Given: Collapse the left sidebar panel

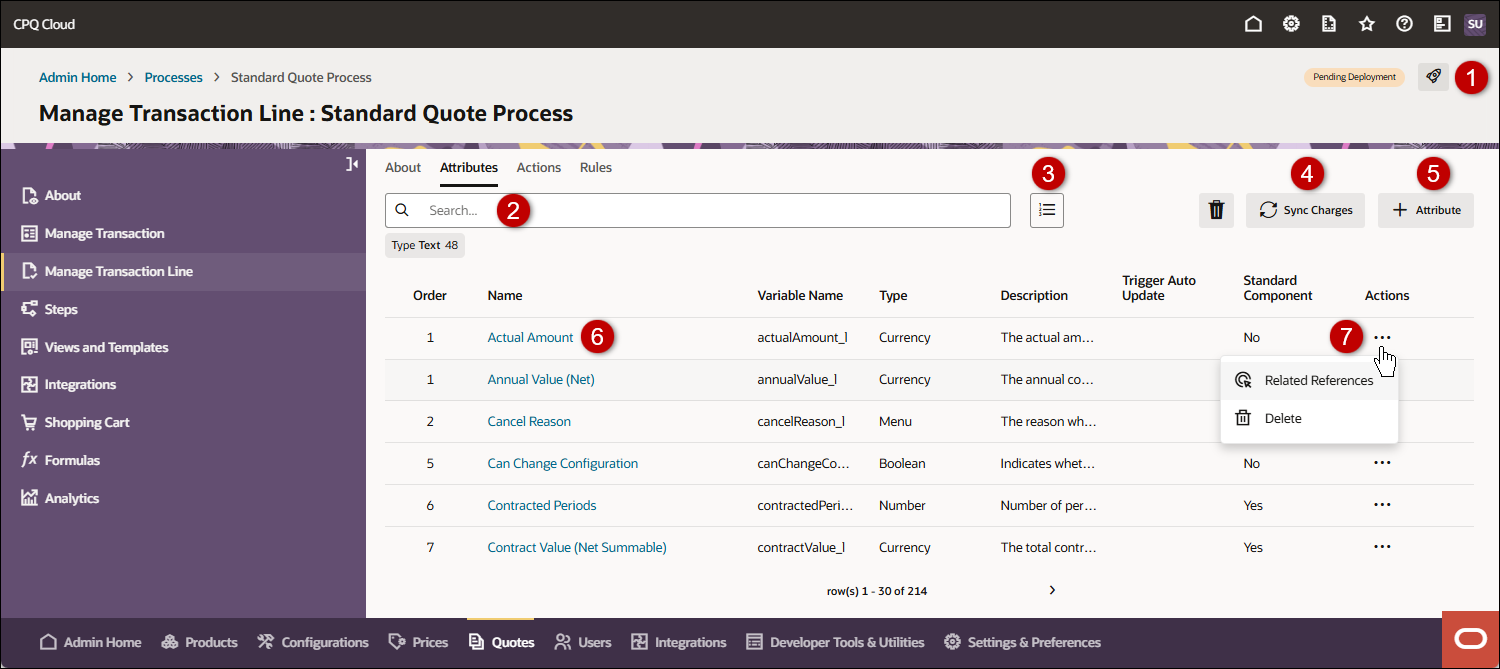Looking at the screenshot, I should (x=352, y=164).
